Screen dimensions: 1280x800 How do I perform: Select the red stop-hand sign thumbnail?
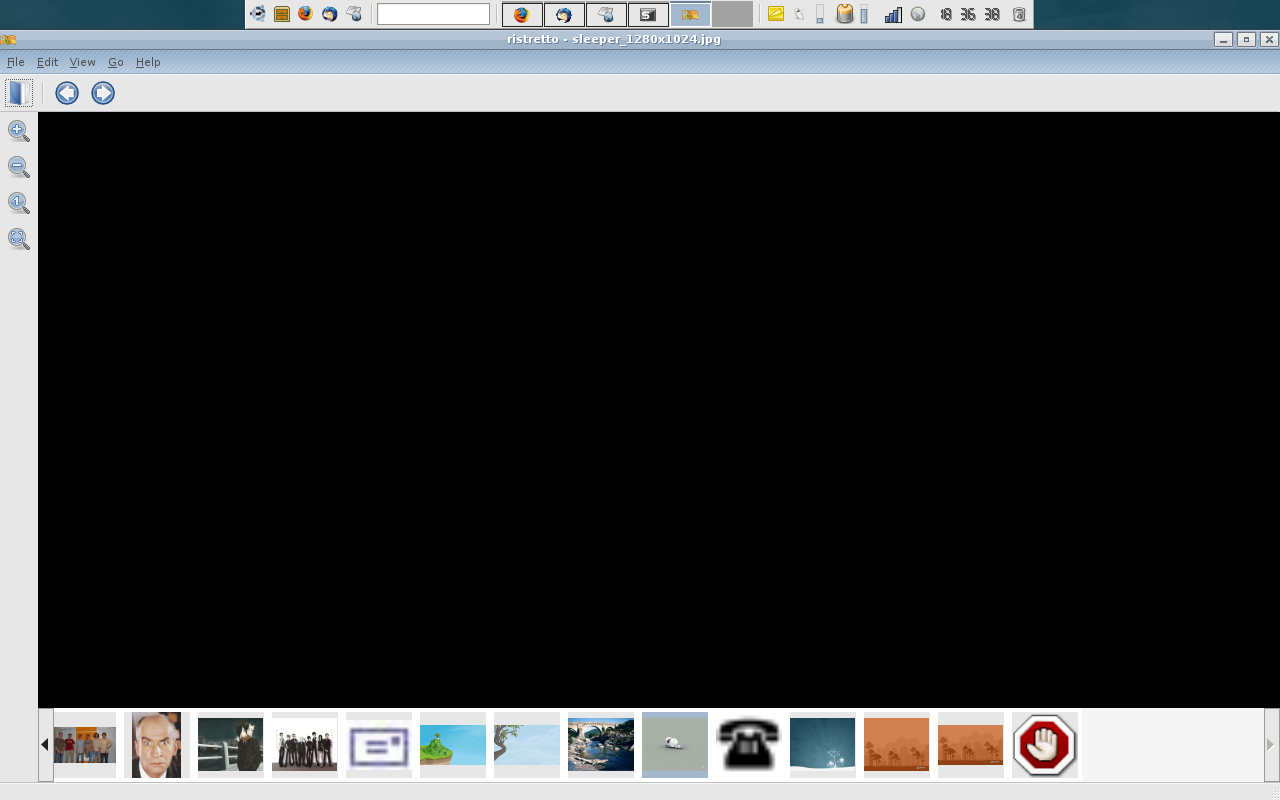click(1044, 745)
